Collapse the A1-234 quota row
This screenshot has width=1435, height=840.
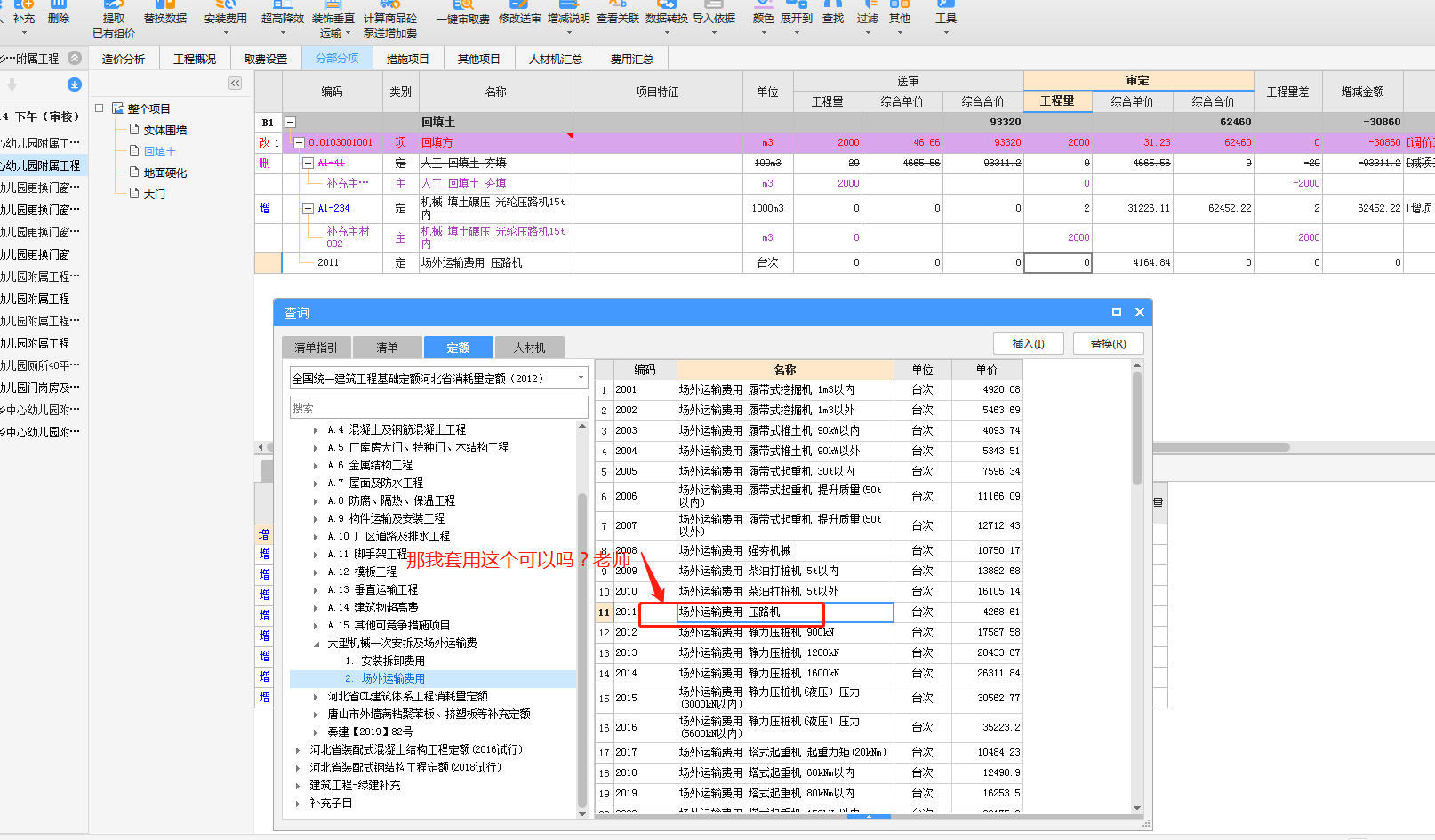pos(309,208)
